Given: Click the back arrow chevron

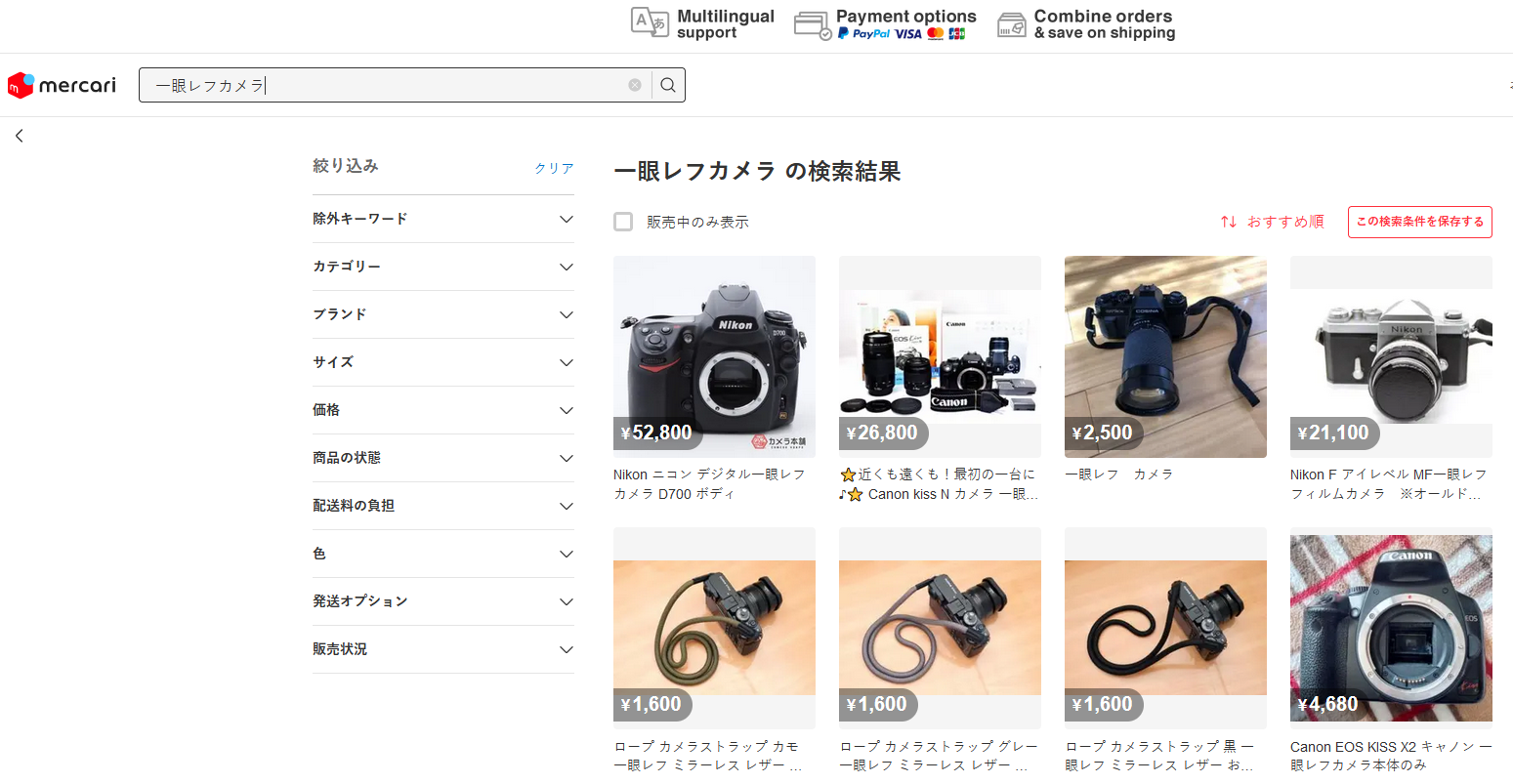Looking at the screenshot, I should pyautogui.click(x=20, y=136).
